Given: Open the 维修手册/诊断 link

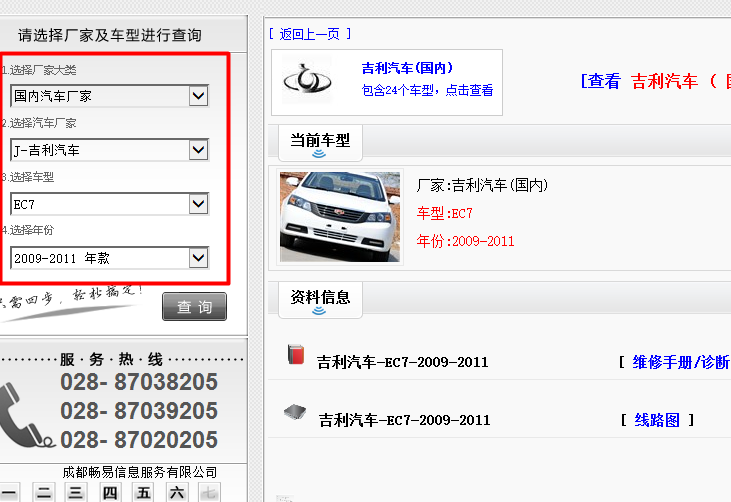Looking at the screenshot, I should point(681,362).
